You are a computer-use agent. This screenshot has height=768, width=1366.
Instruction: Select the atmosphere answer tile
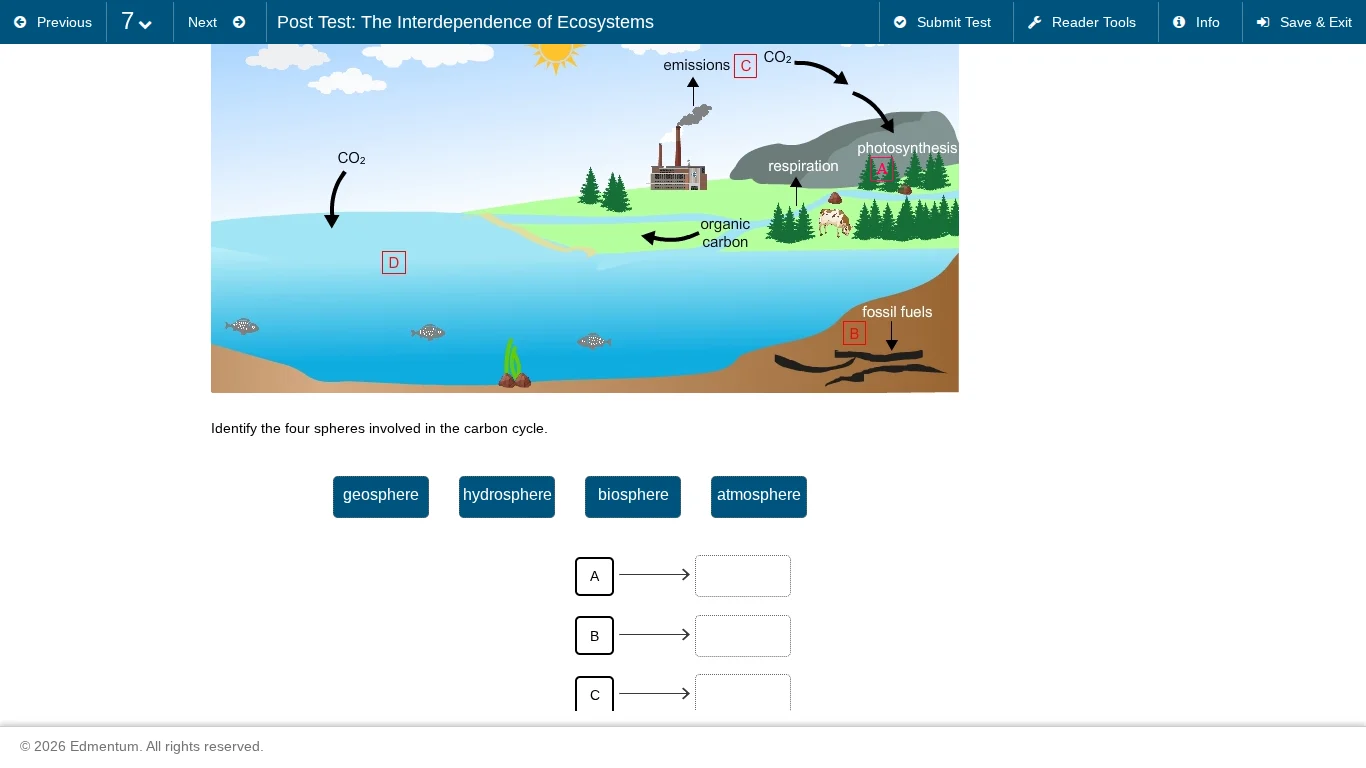pos(758,496)
